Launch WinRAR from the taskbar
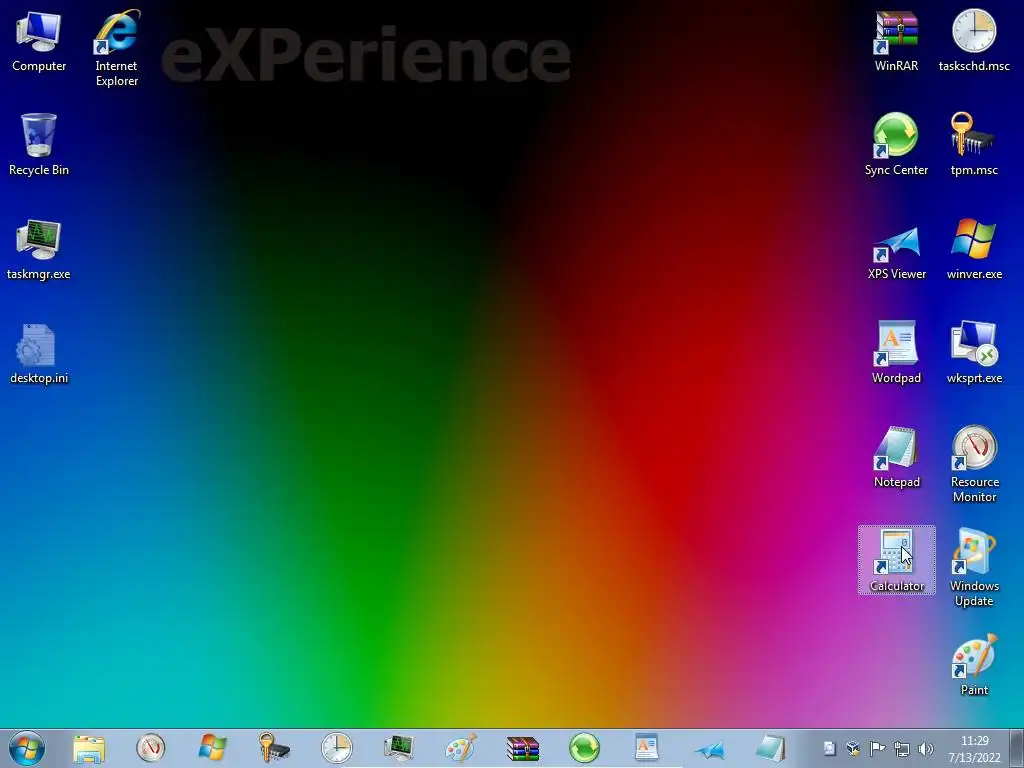 (x=522, y=748)
